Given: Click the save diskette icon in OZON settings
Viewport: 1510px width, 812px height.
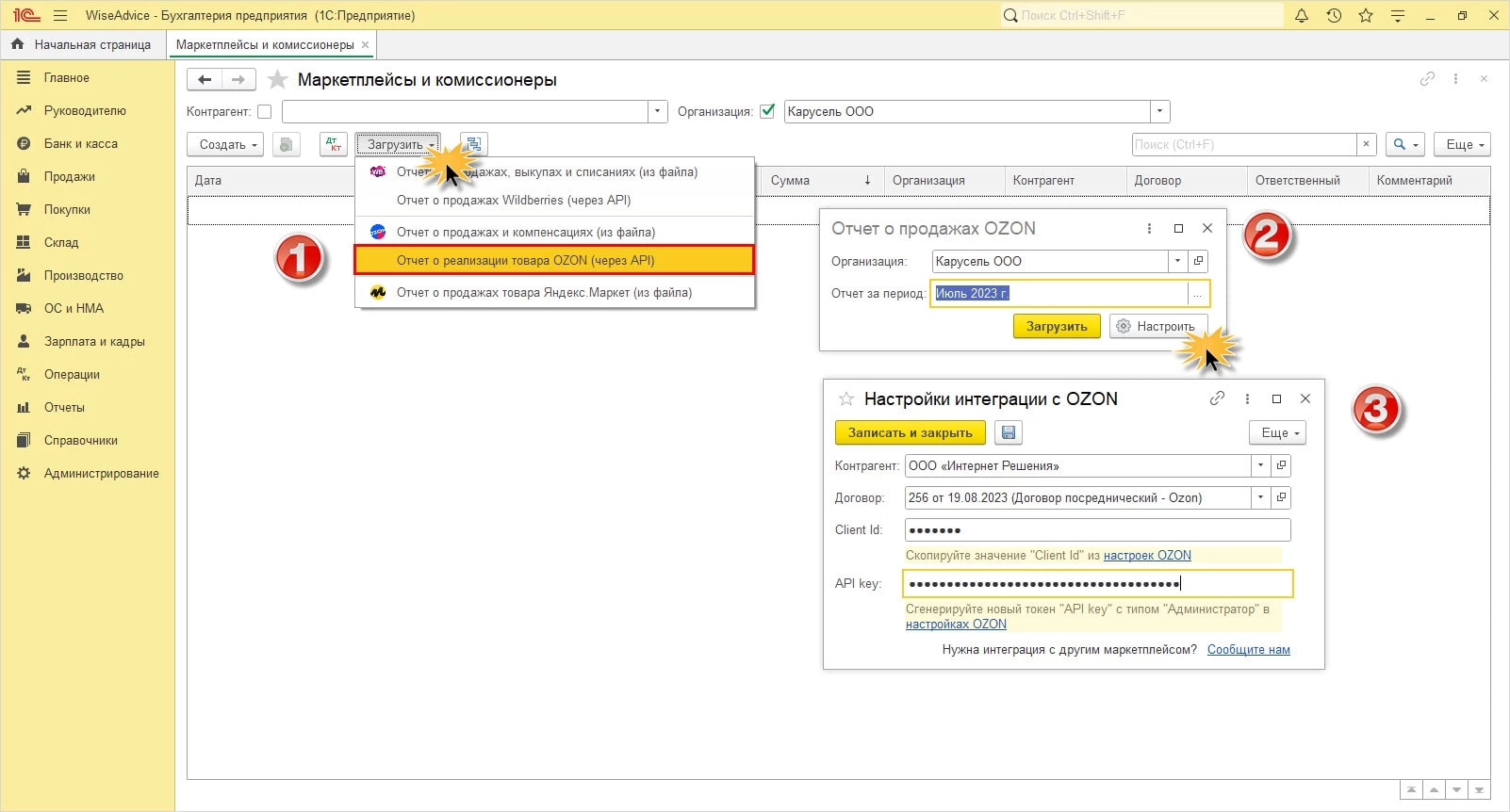Looking at the screenshot, I should click(x=1009, y=432).
